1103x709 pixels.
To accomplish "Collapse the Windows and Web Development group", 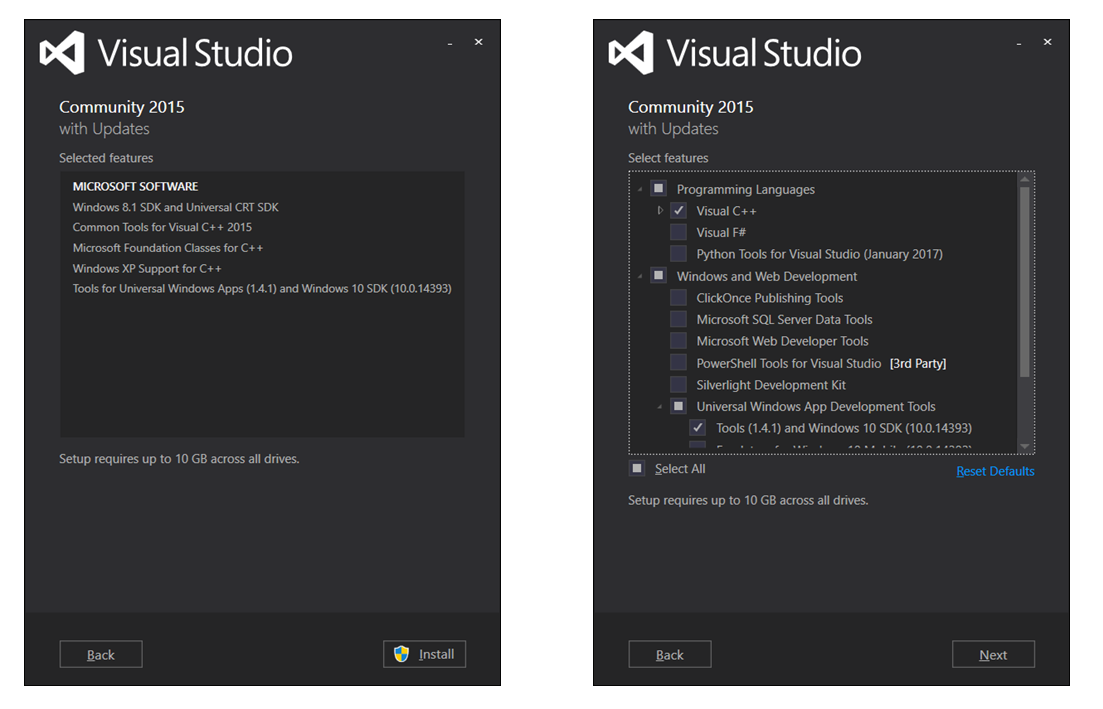I will coord(640,277).
